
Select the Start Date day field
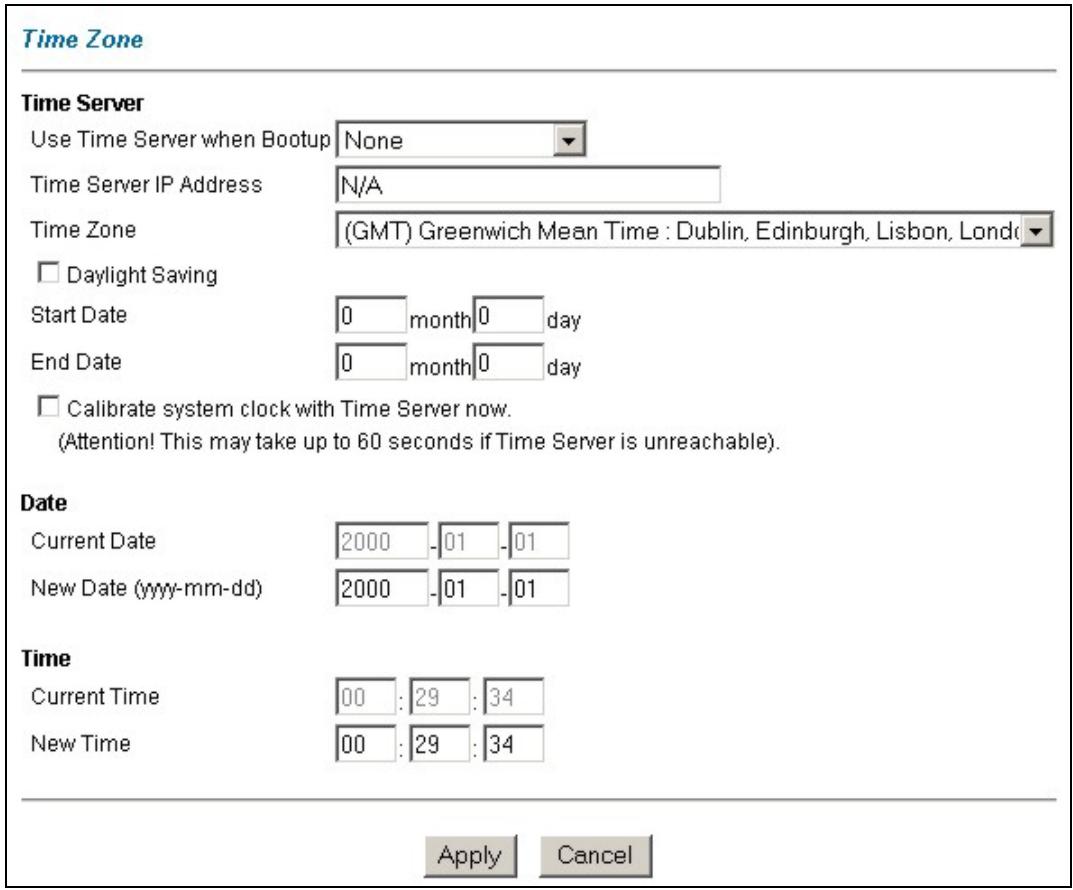coord(508,315)
